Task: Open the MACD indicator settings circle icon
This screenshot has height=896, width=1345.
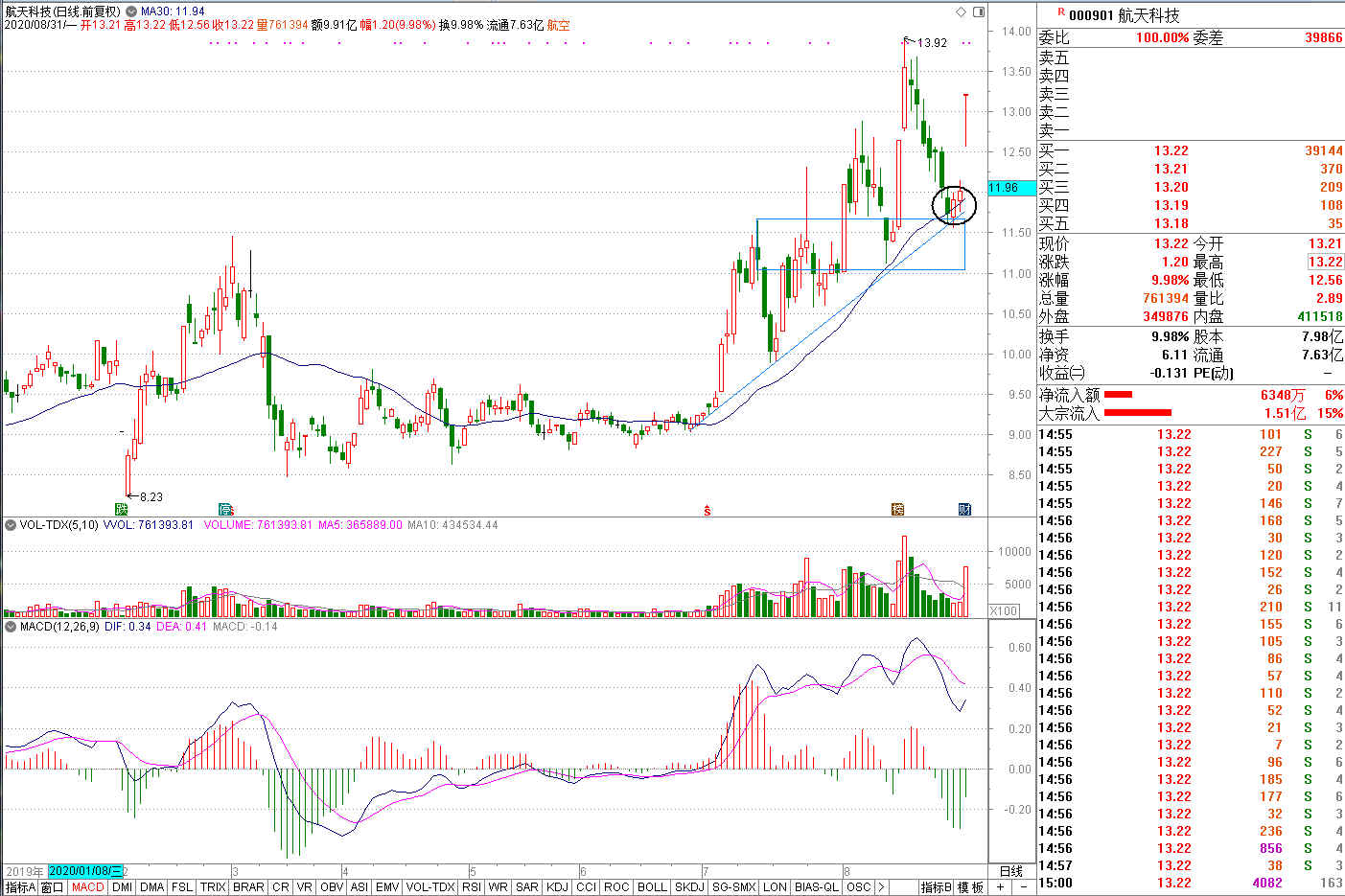Action: point(11,627)
